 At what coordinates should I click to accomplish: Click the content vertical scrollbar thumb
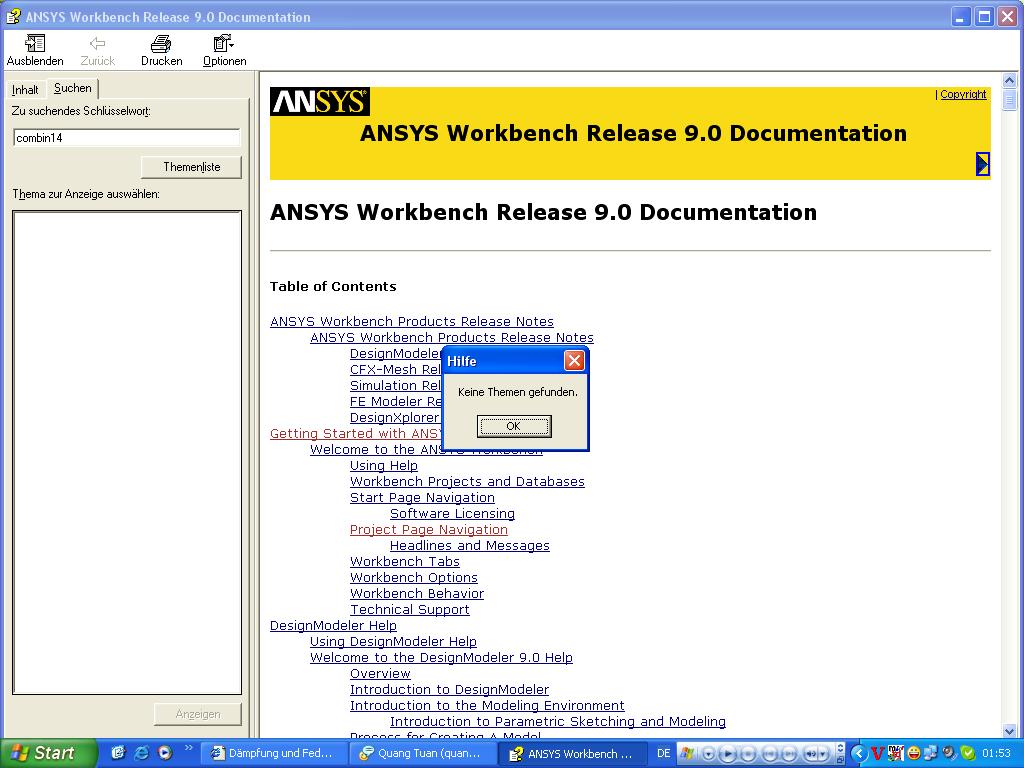tap(1010, 101)
